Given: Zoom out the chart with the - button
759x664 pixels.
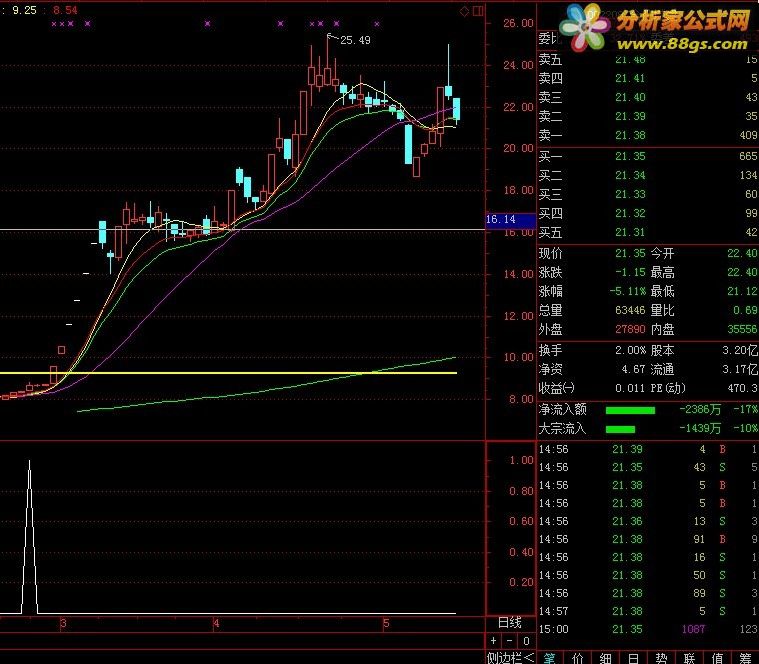Looking at the screenshot, I should (x=509, y=641).
